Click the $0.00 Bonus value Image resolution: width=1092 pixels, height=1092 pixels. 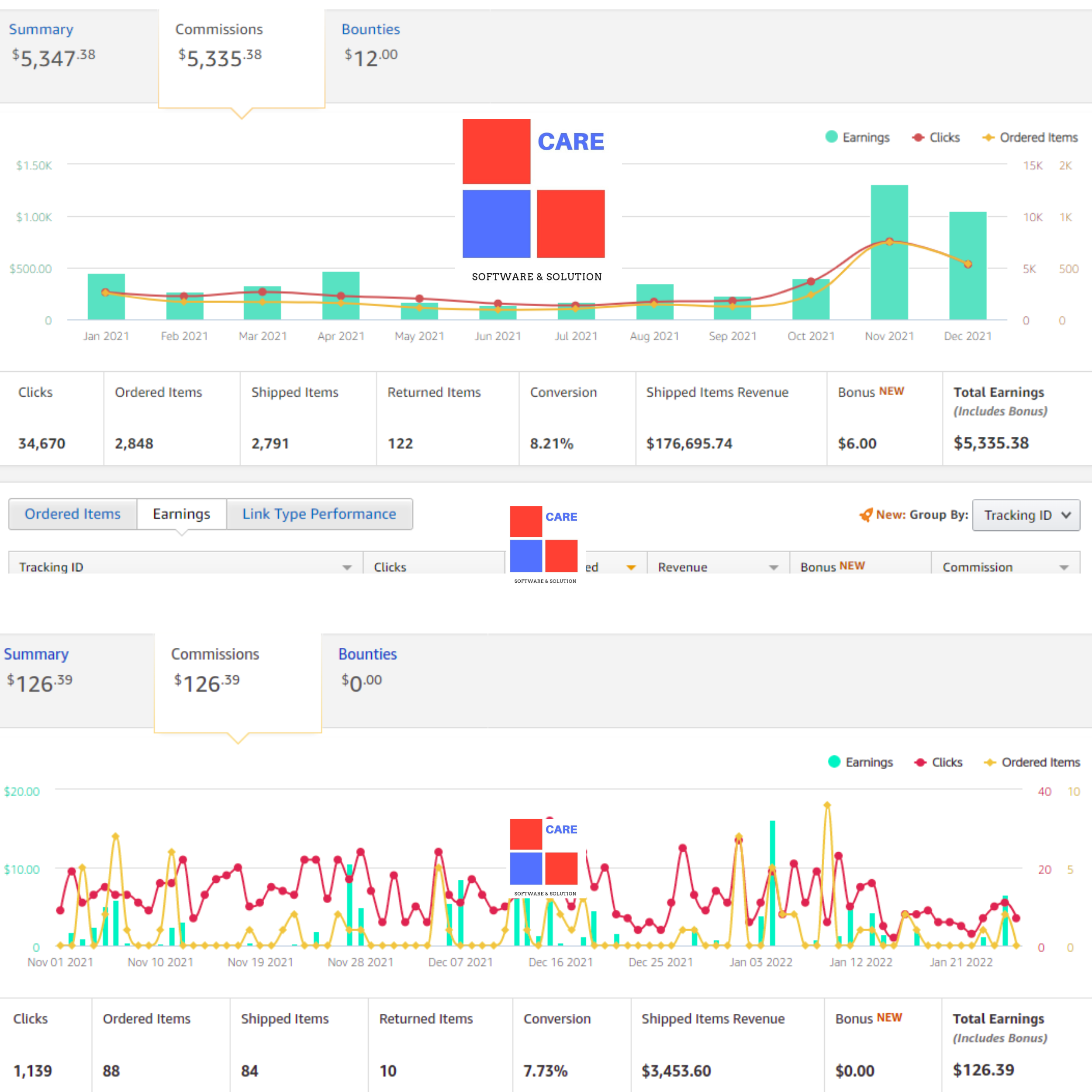(x=855, y=1071)
